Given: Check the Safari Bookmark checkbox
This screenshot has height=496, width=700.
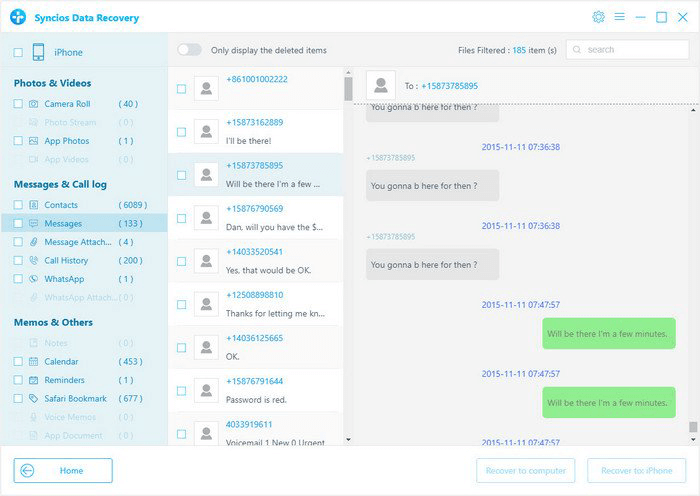Looking at the screenshot, I should click(x=18, y=399).
